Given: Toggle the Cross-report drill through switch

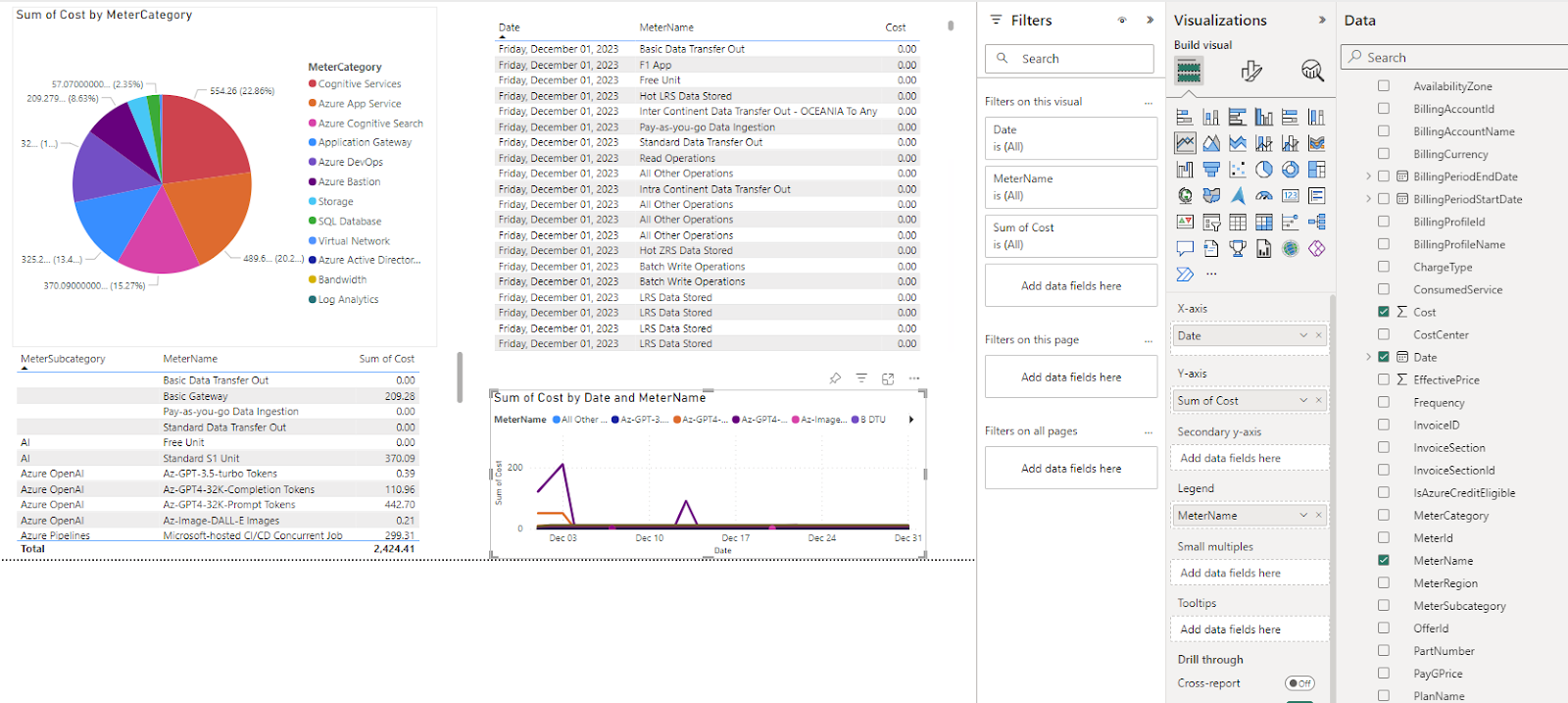Looking at the screenshot, I should coord(1299,683).
